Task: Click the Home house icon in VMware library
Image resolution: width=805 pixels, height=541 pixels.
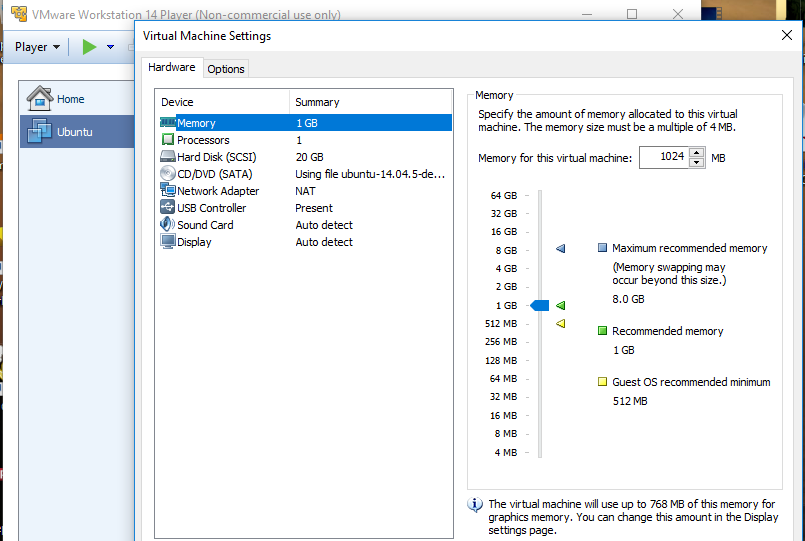Action: point(40,99)
